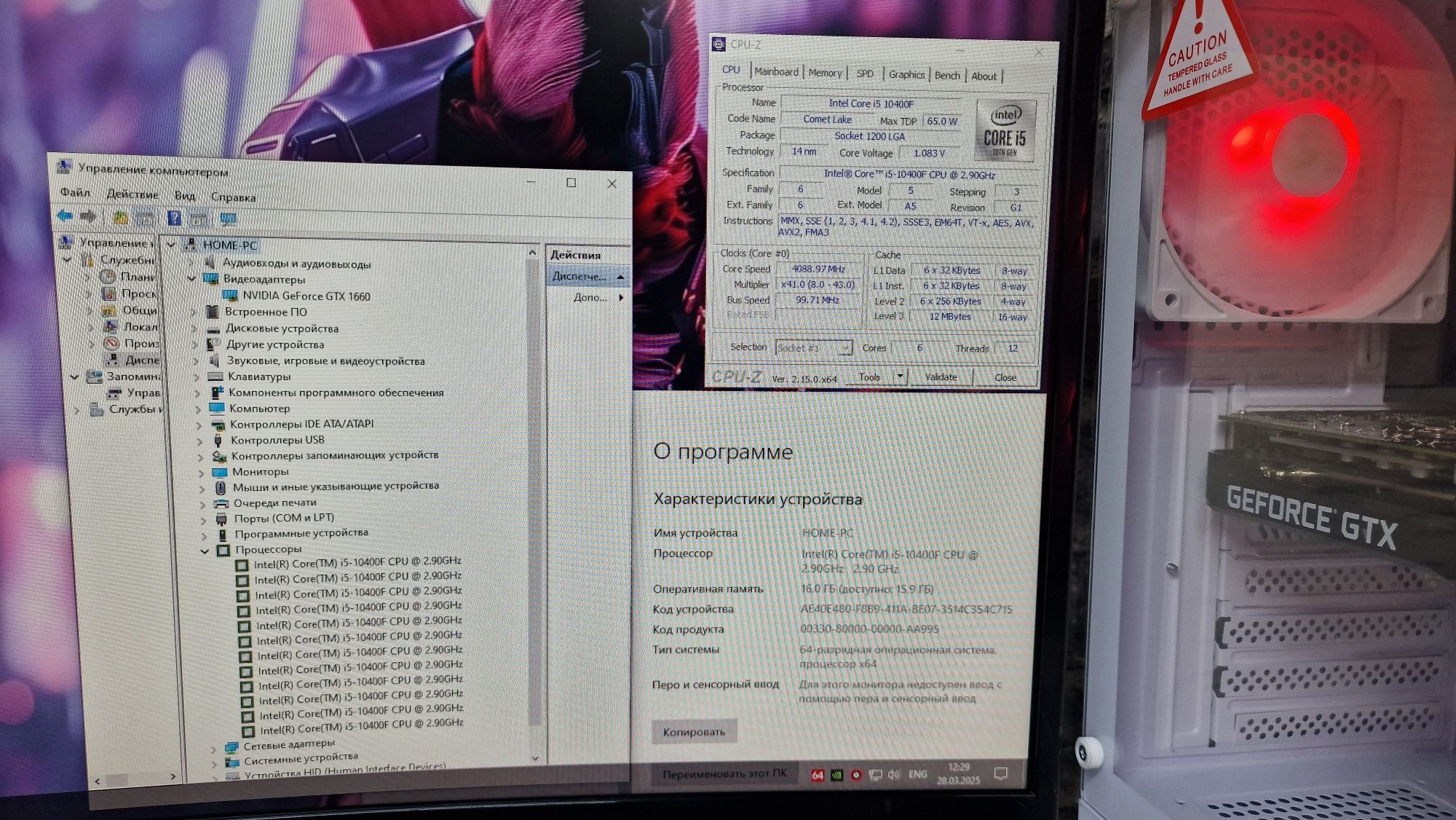Collapse the HOME-PC root node
The height and width of the screenshot is (820, 1456).
point(170,244)
